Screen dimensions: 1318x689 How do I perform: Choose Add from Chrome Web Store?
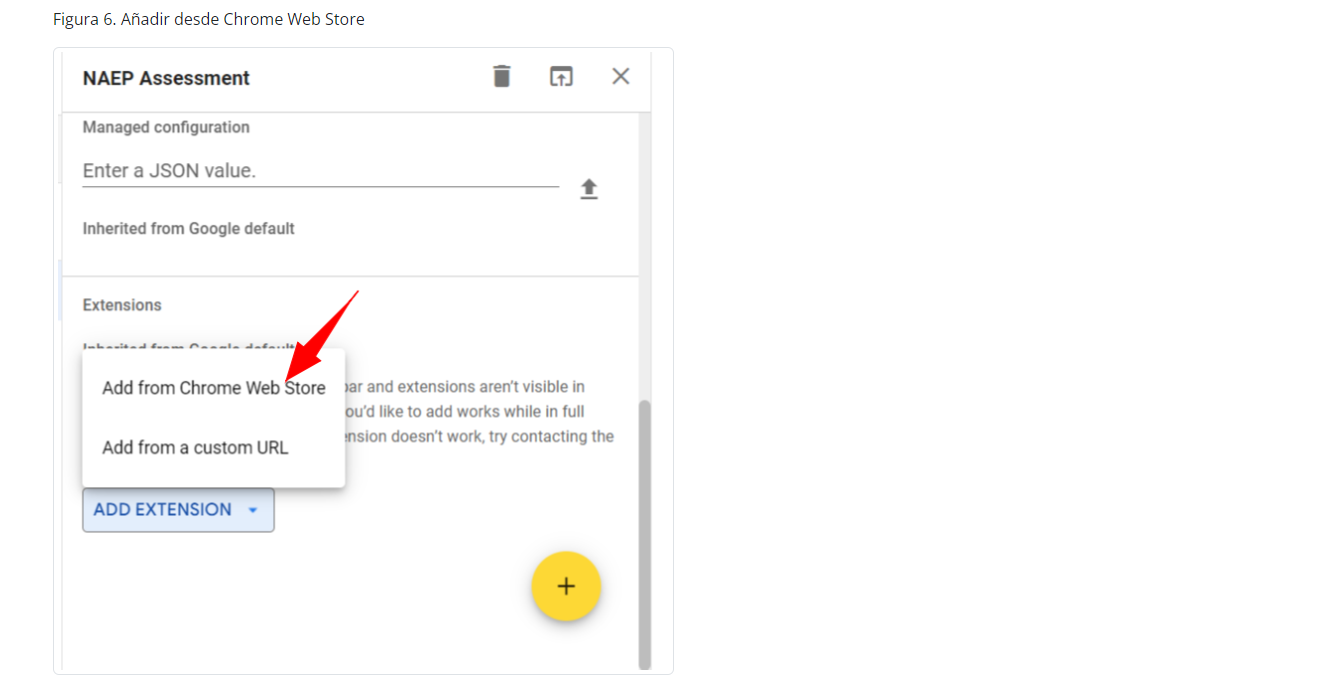tap(214, 388)
